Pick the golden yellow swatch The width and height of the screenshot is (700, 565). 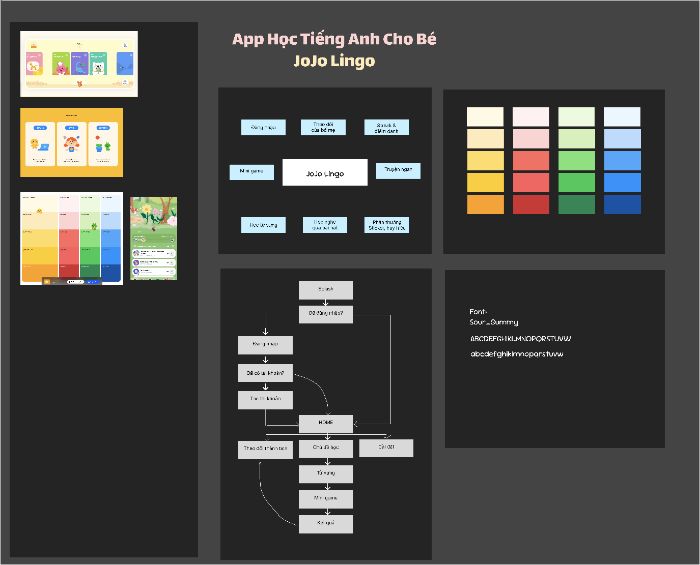click(485, 183)
